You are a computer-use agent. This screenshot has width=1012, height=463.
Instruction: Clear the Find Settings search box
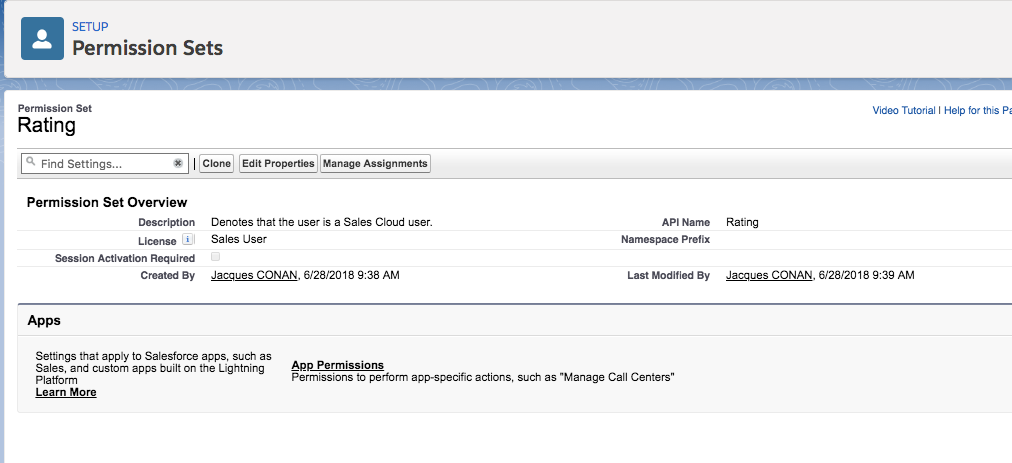(x=178, y=163)
